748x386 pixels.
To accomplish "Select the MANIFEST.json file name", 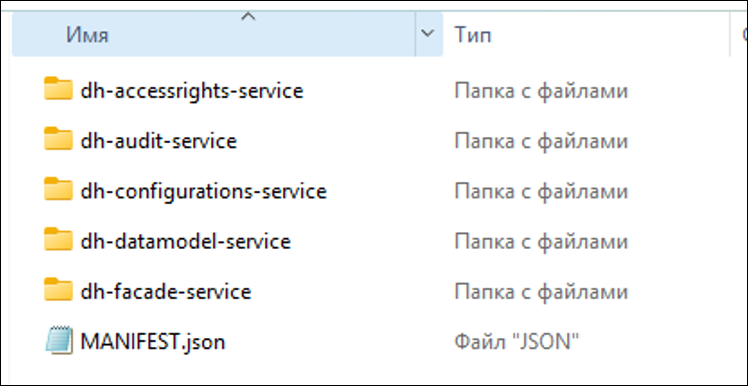I will [x=153, y=342].
